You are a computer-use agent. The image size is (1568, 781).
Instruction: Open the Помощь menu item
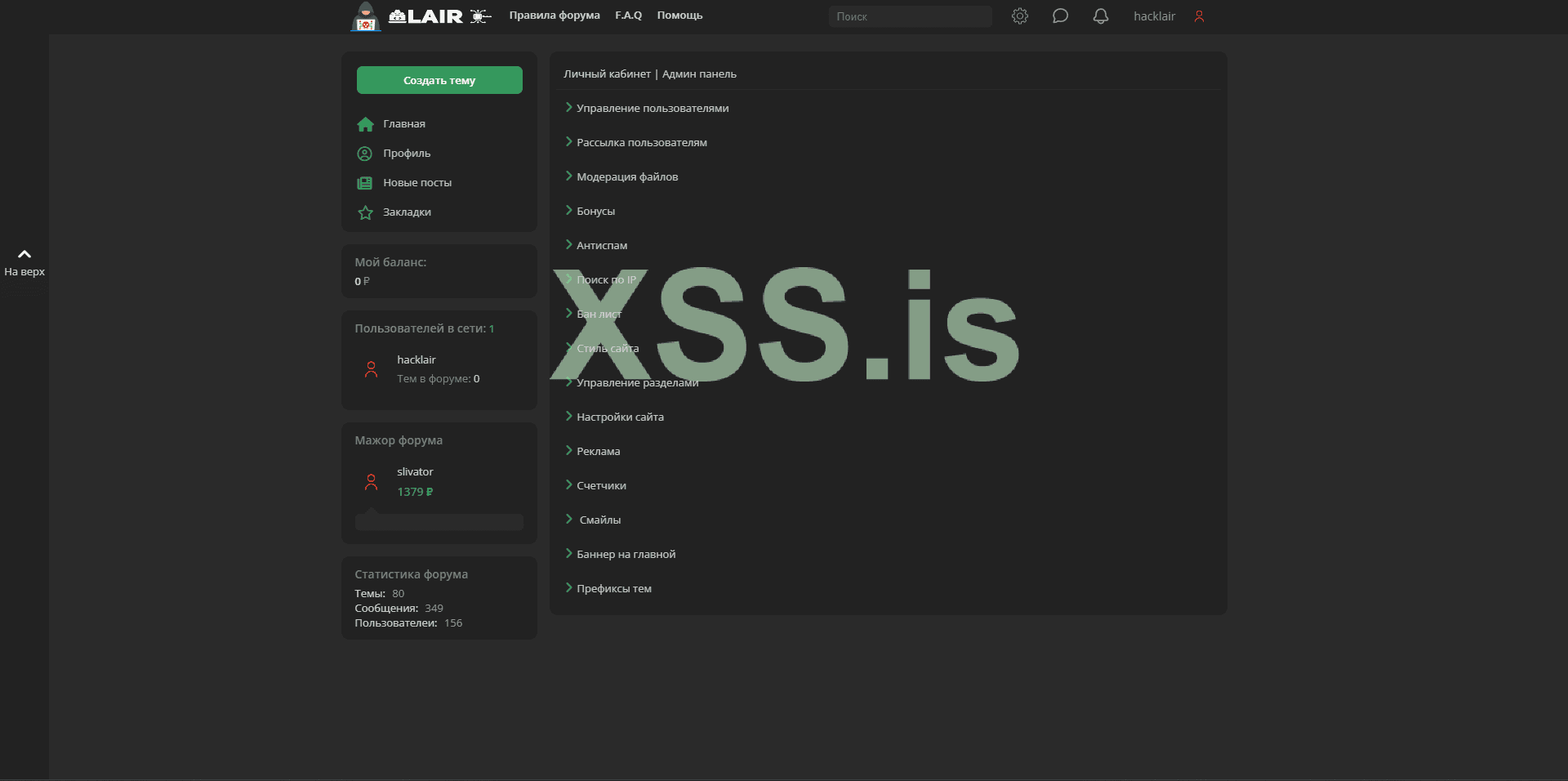click(x=679, y=16)
